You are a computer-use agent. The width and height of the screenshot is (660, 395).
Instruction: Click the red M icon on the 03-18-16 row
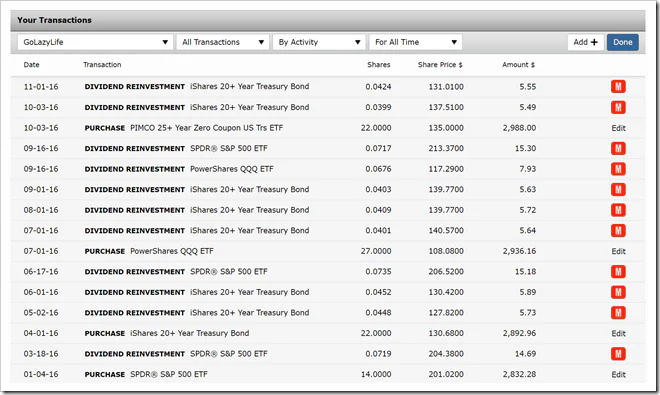click(x=618, y=354)
